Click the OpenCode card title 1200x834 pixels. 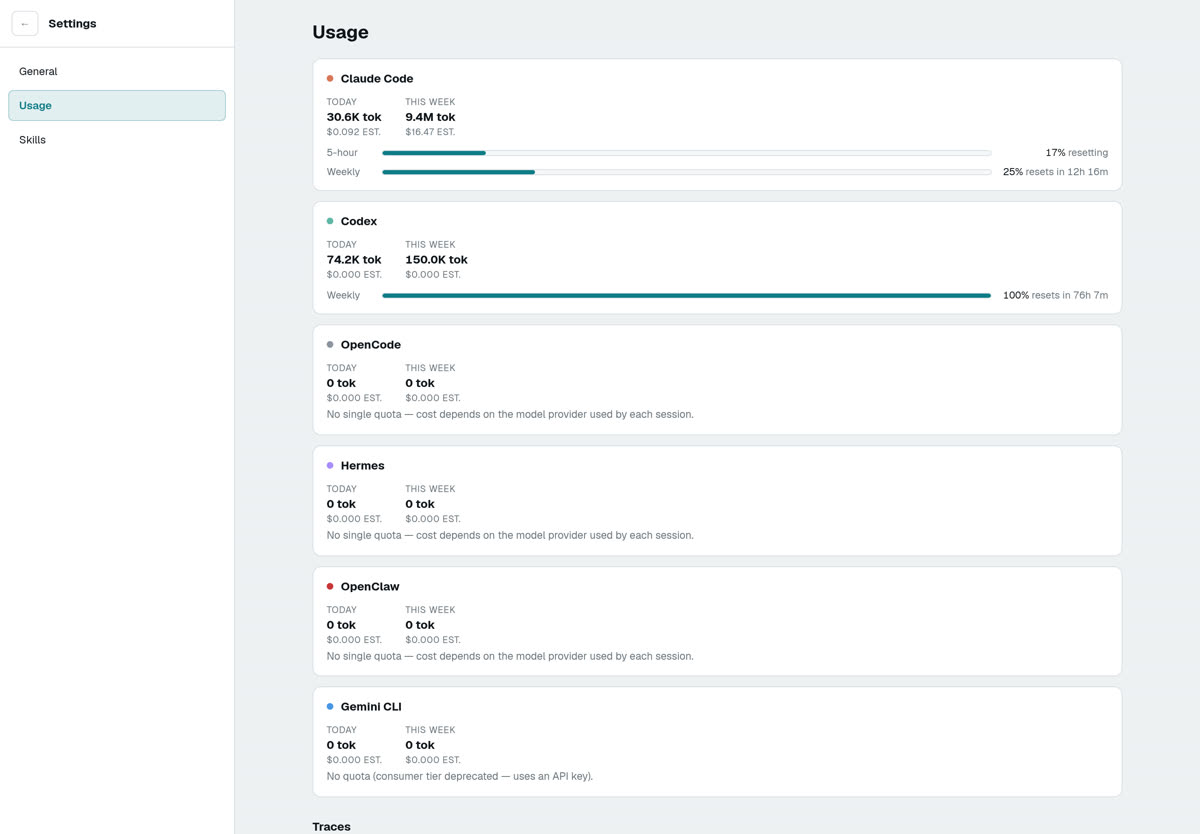(371, 344)
